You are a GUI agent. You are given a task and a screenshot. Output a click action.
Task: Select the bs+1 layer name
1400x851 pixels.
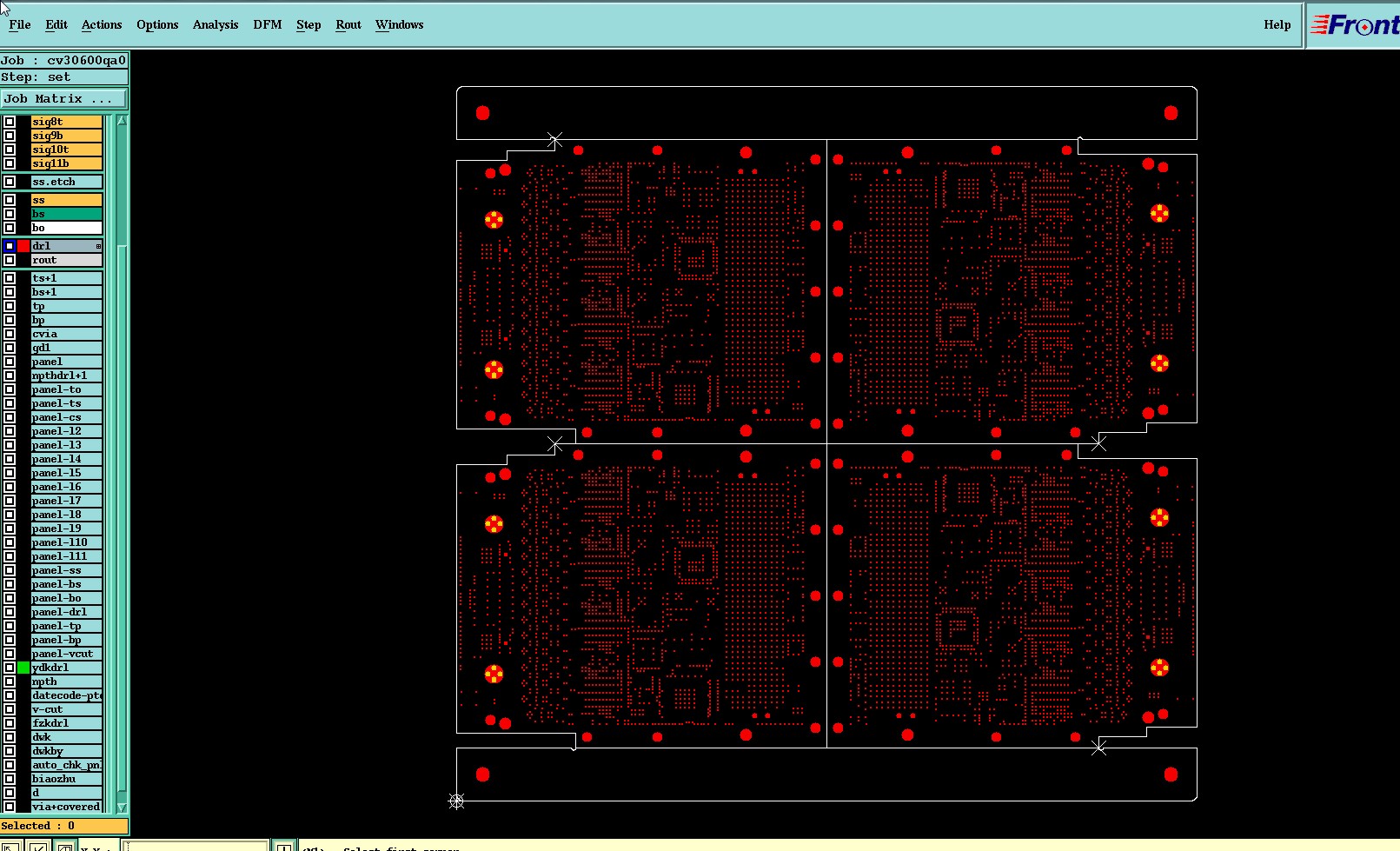(x=67, y=292)
